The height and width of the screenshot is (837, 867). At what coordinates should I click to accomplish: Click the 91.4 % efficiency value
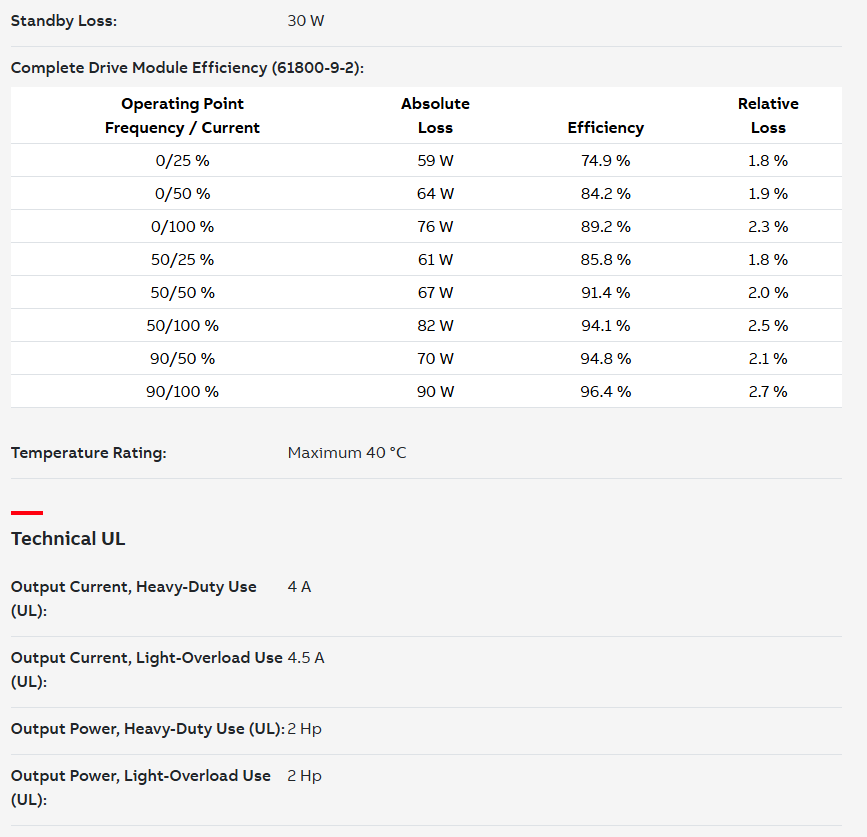tap(605, 292)
